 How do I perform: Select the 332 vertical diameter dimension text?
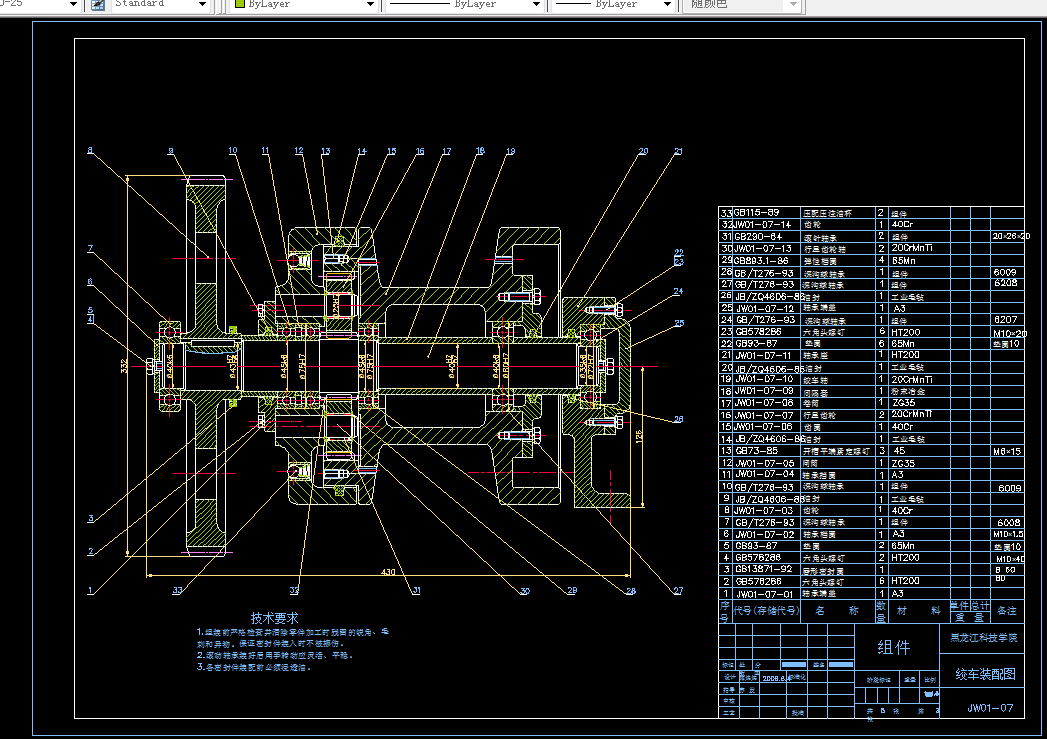coord(124,366)
